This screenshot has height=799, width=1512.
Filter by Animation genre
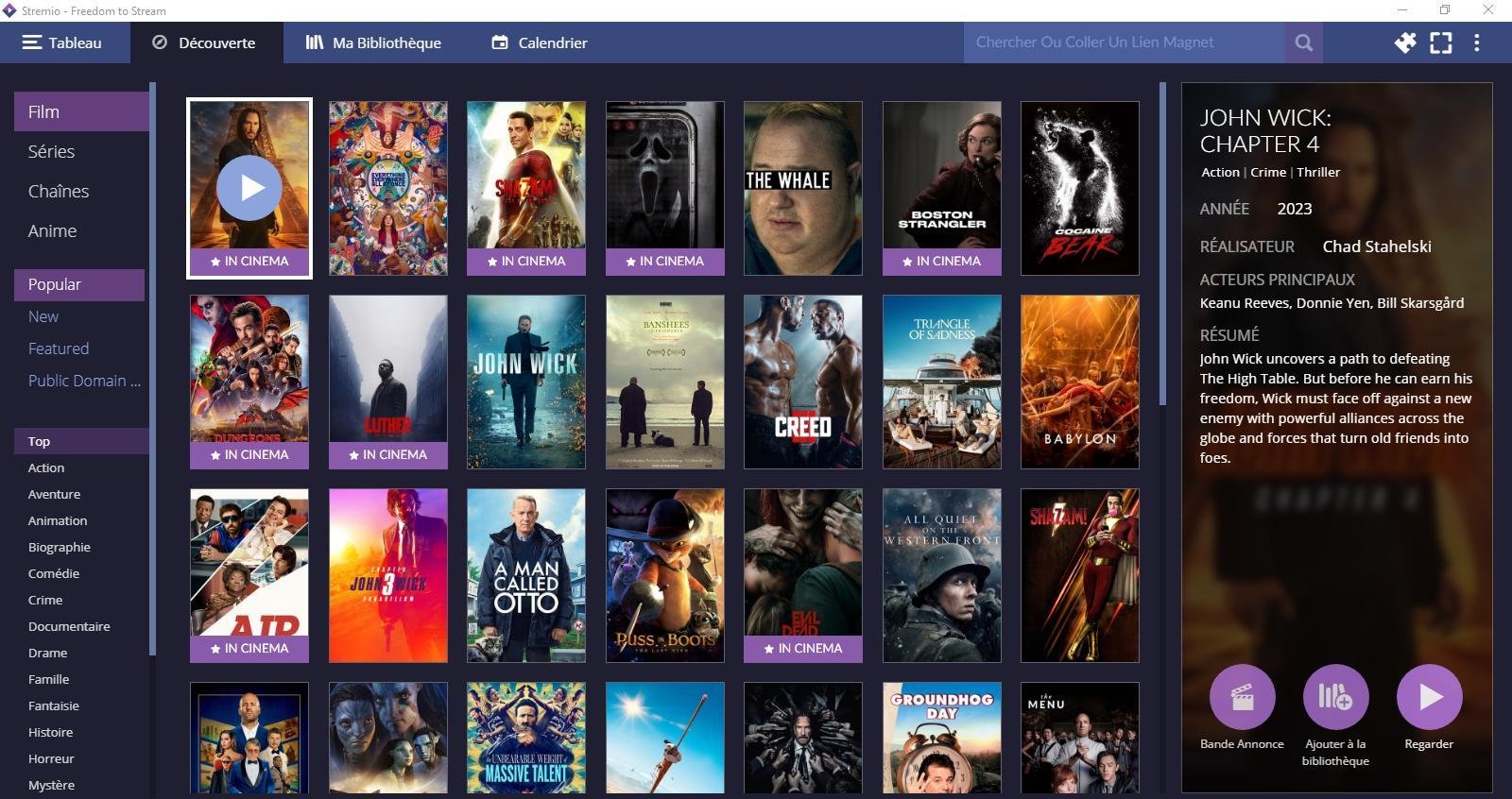pyautogui.click(x=81, y=520)
